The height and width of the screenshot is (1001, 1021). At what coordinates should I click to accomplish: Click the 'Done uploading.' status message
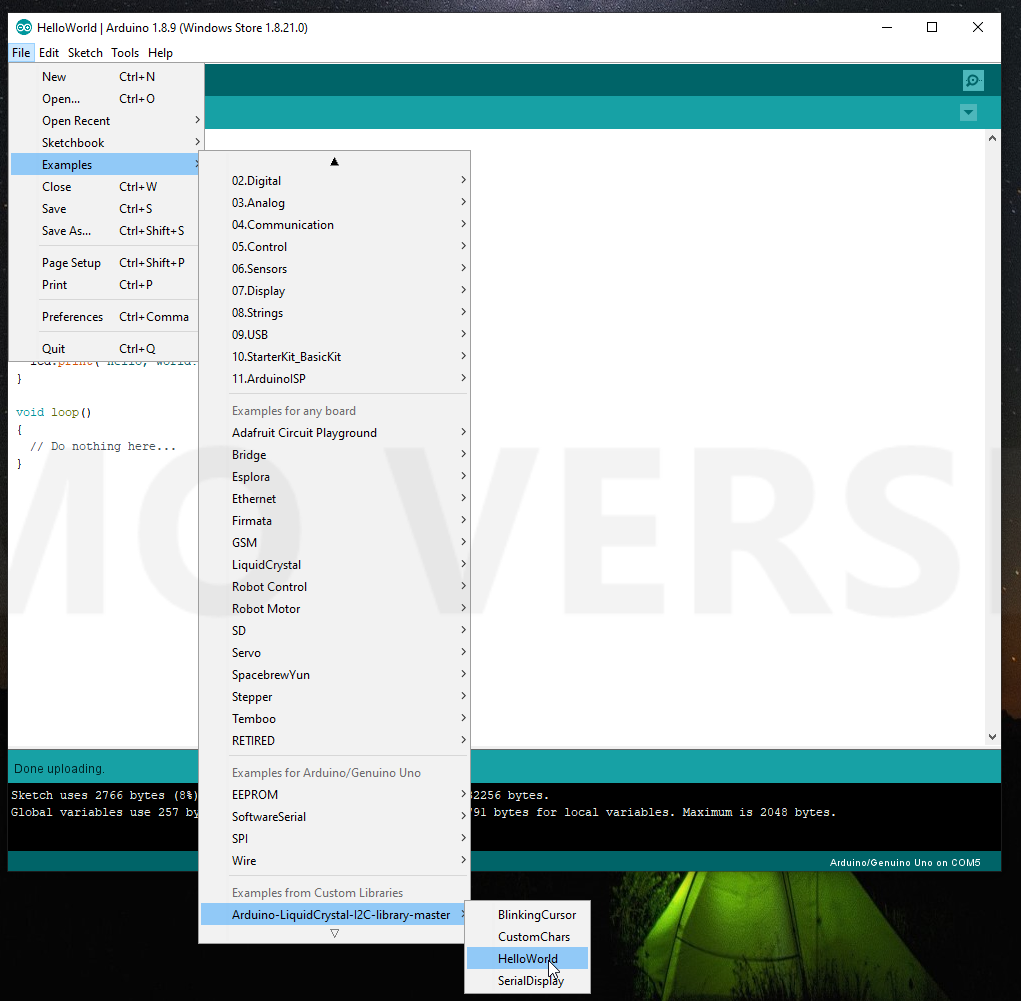click(59, 768)
